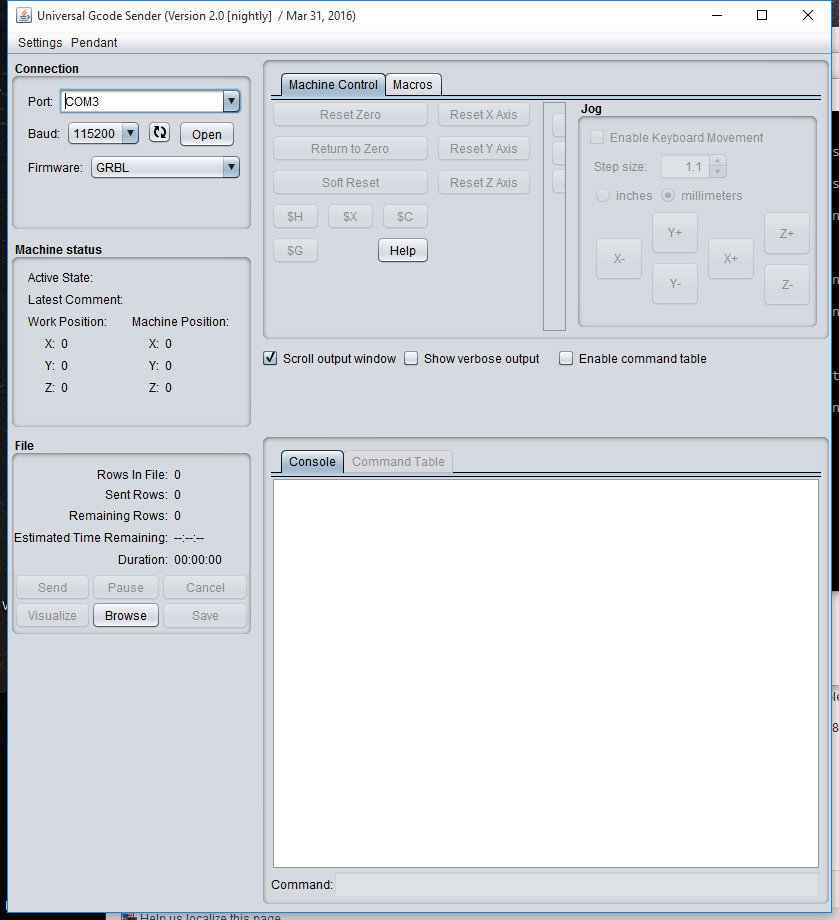The width and height of the screenshot is (839, 920).
Task: Select the Console tab
Action: click(x=312, y=462)
